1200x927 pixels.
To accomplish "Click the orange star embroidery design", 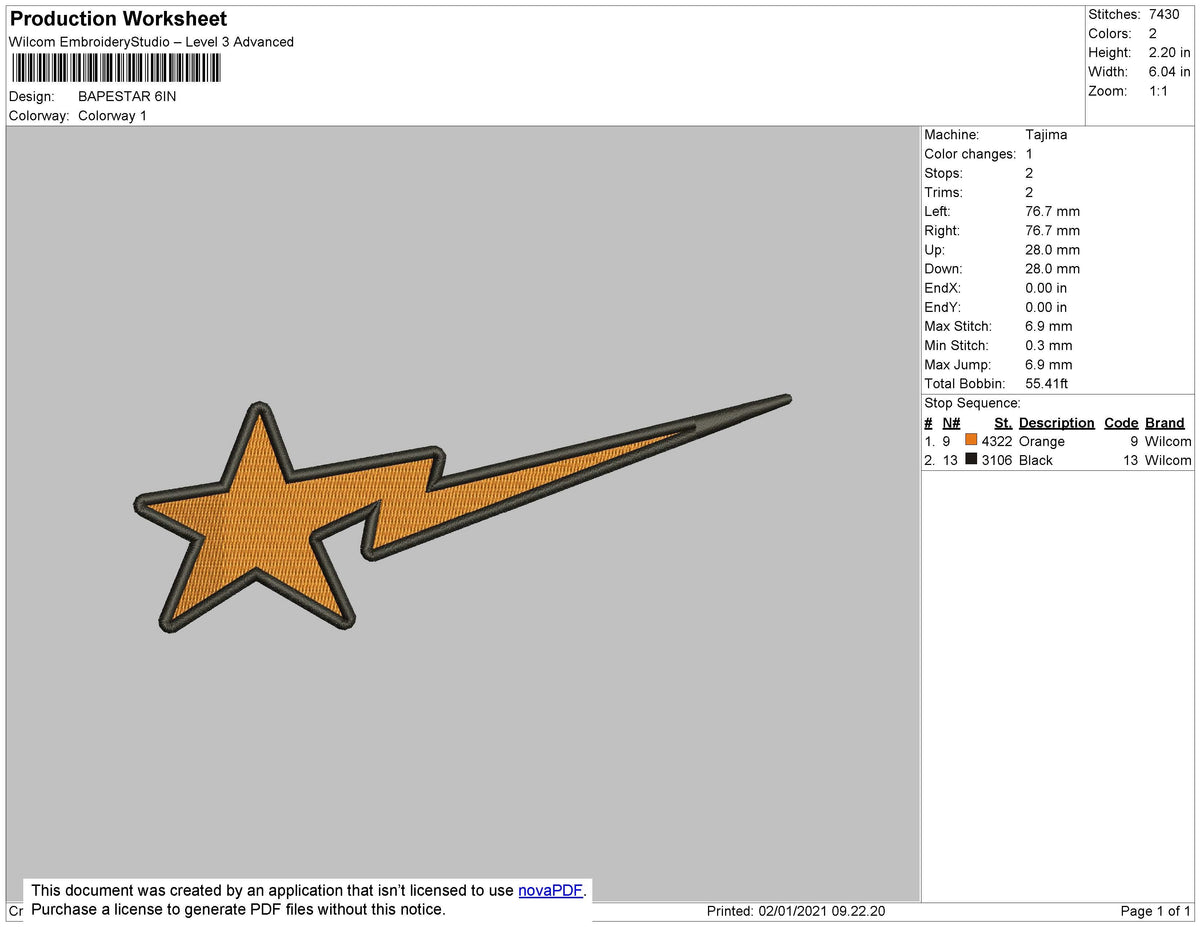I will (x=462, y=514).
